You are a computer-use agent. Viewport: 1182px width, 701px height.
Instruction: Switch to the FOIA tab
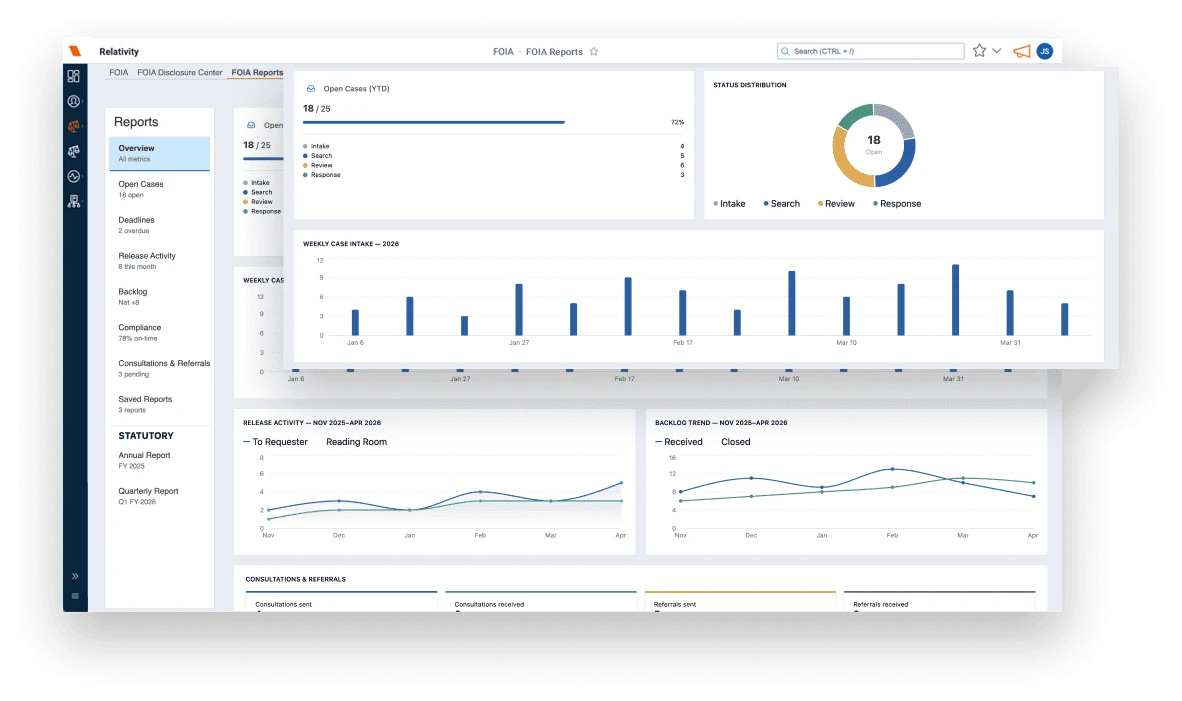118,72
